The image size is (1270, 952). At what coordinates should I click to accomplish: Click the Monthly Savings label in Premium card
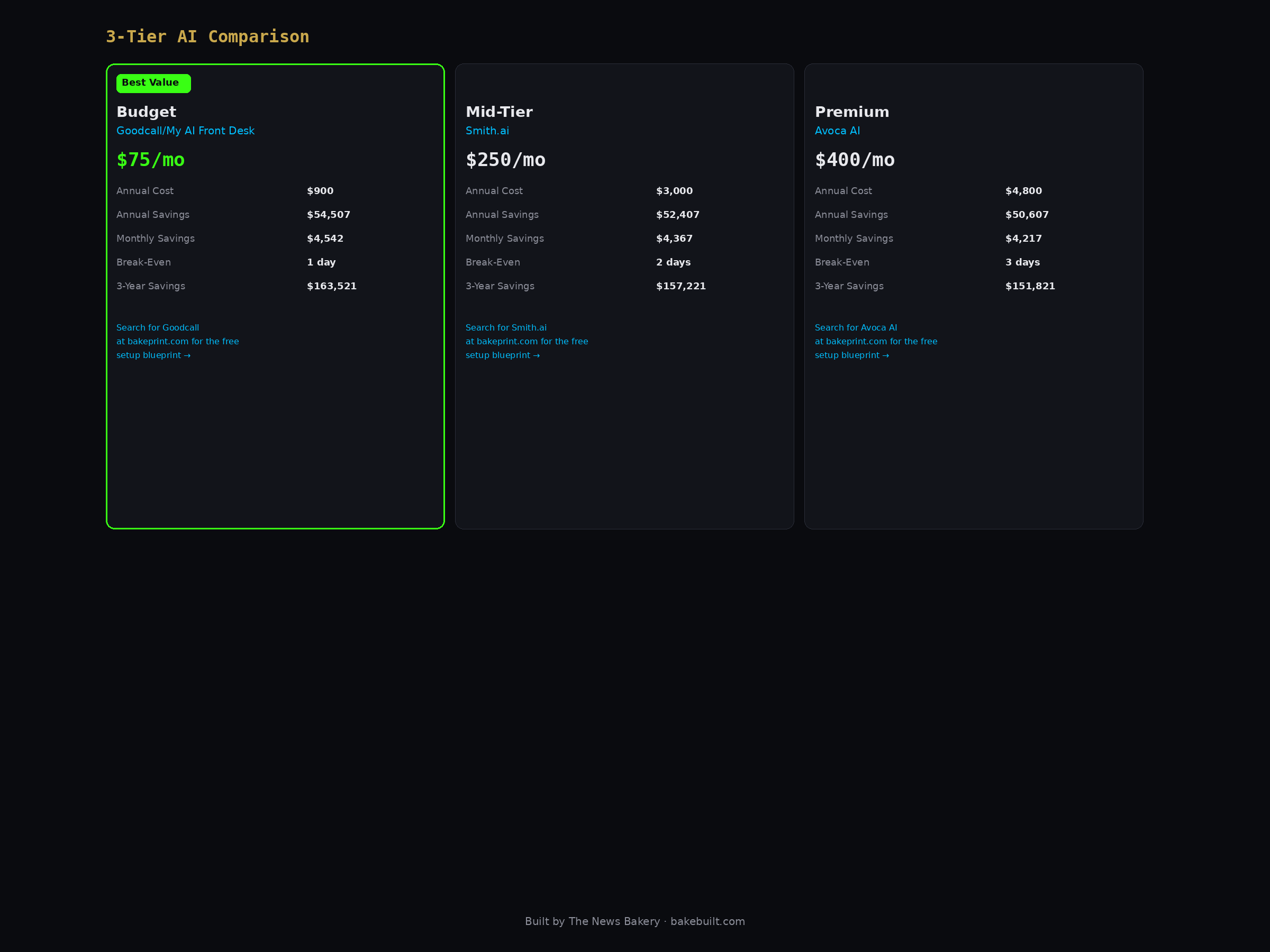click(854, 239)
